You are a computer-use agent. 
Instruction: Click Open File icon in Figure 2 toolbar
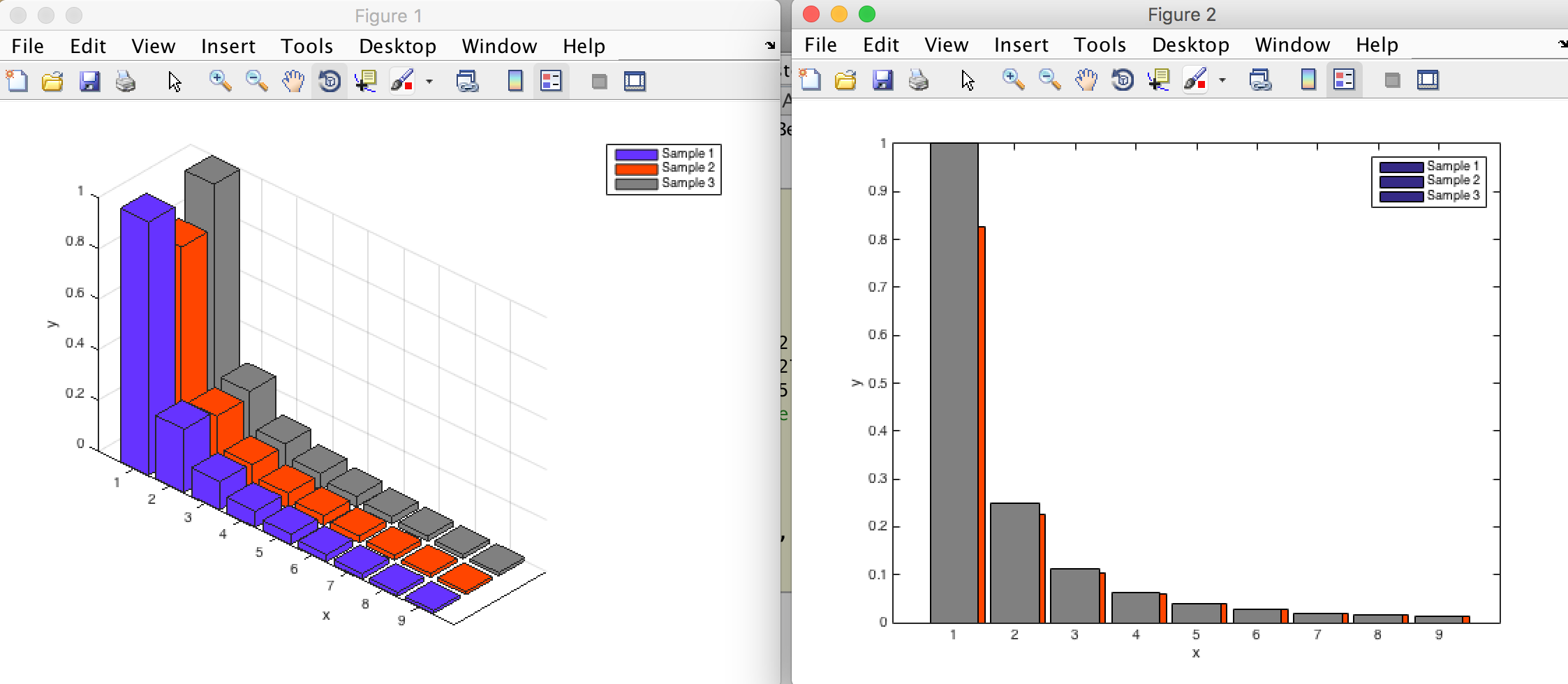pos(845,80)
